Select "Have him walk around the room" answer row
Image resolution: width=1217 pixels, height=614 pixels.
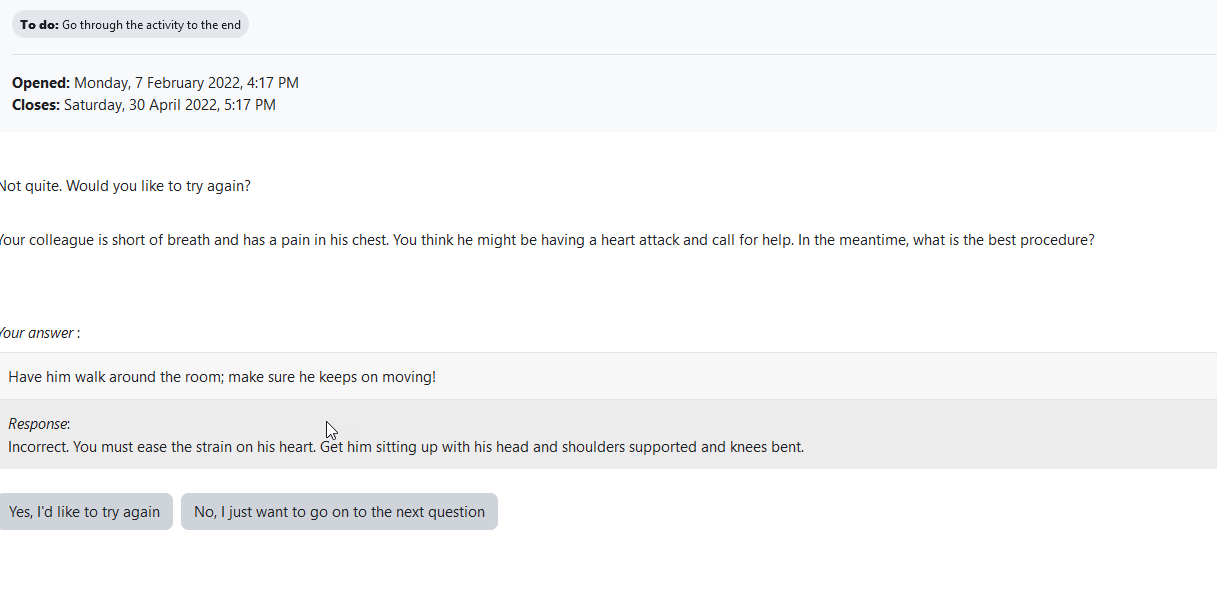[x=608, y=377]
